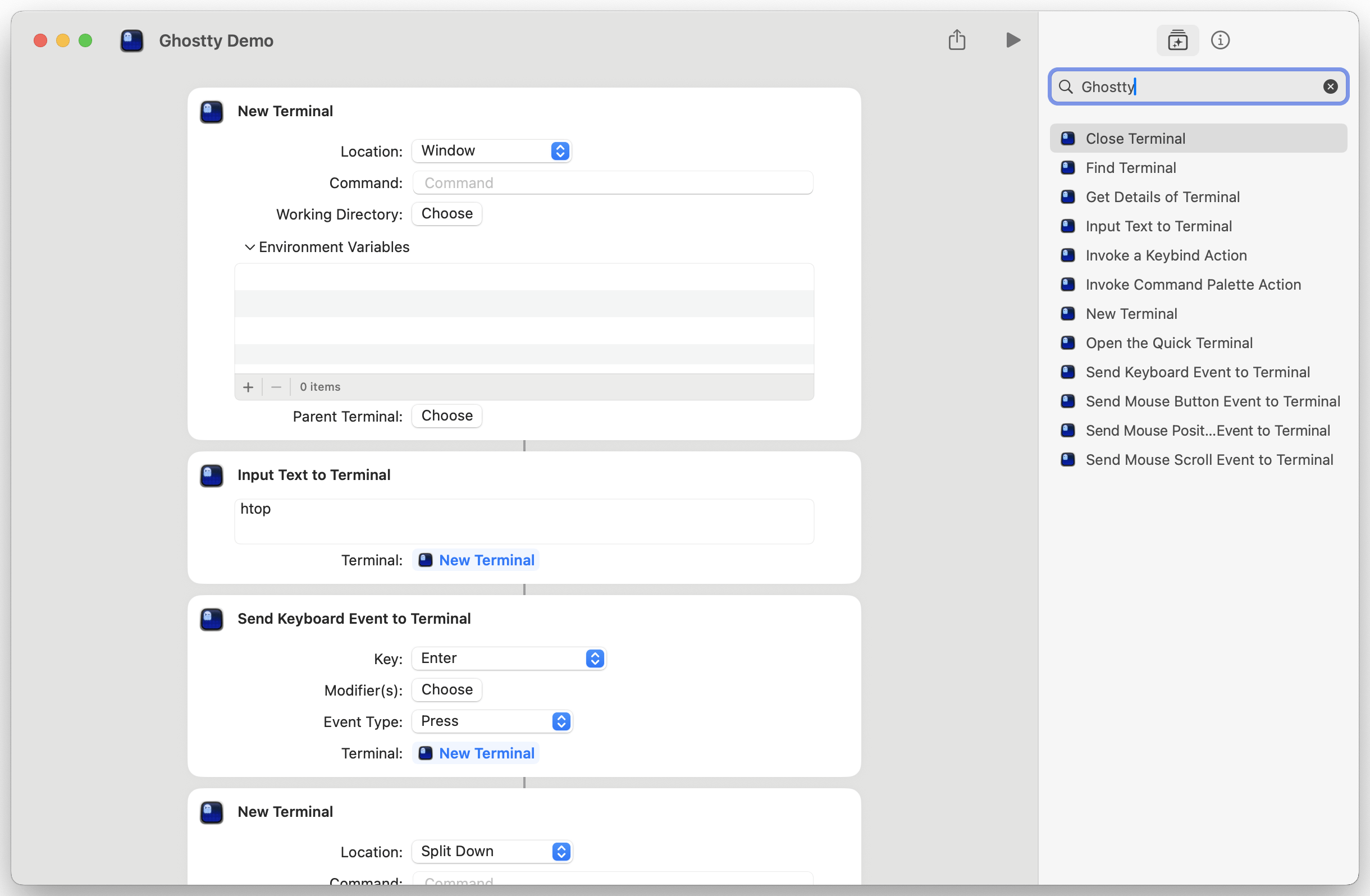
Task: Click the first New Terminal action title
Action: click(x=285, y=111)
